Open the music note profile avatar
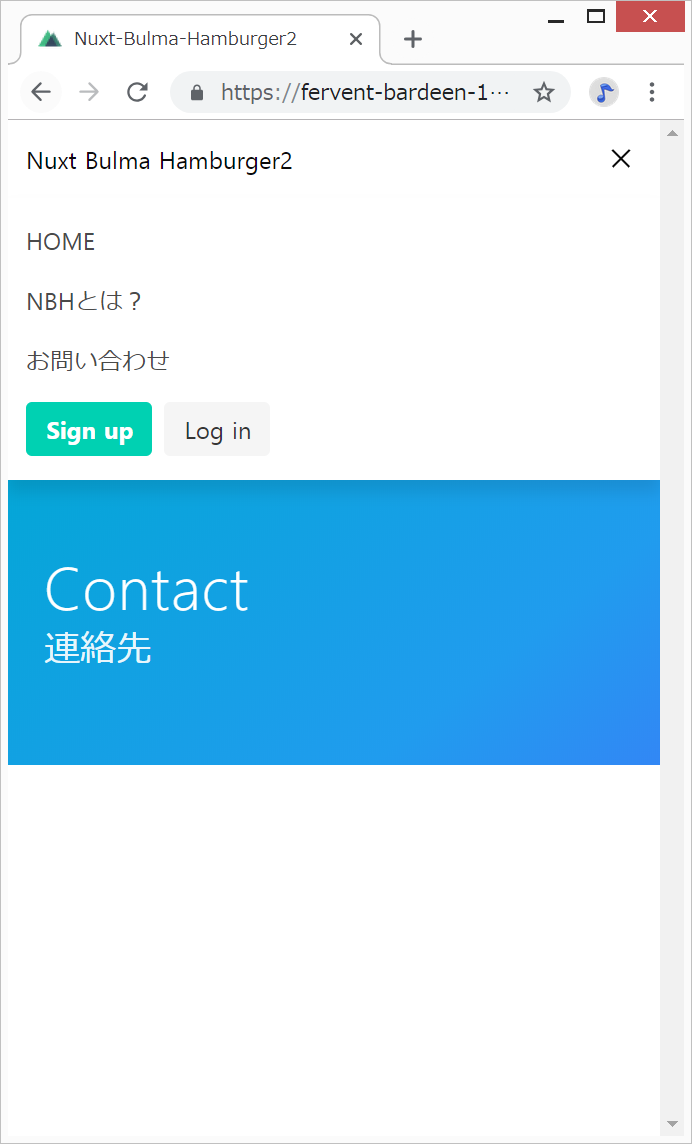Screen dimensions: 692x1144 coord(604,92)
